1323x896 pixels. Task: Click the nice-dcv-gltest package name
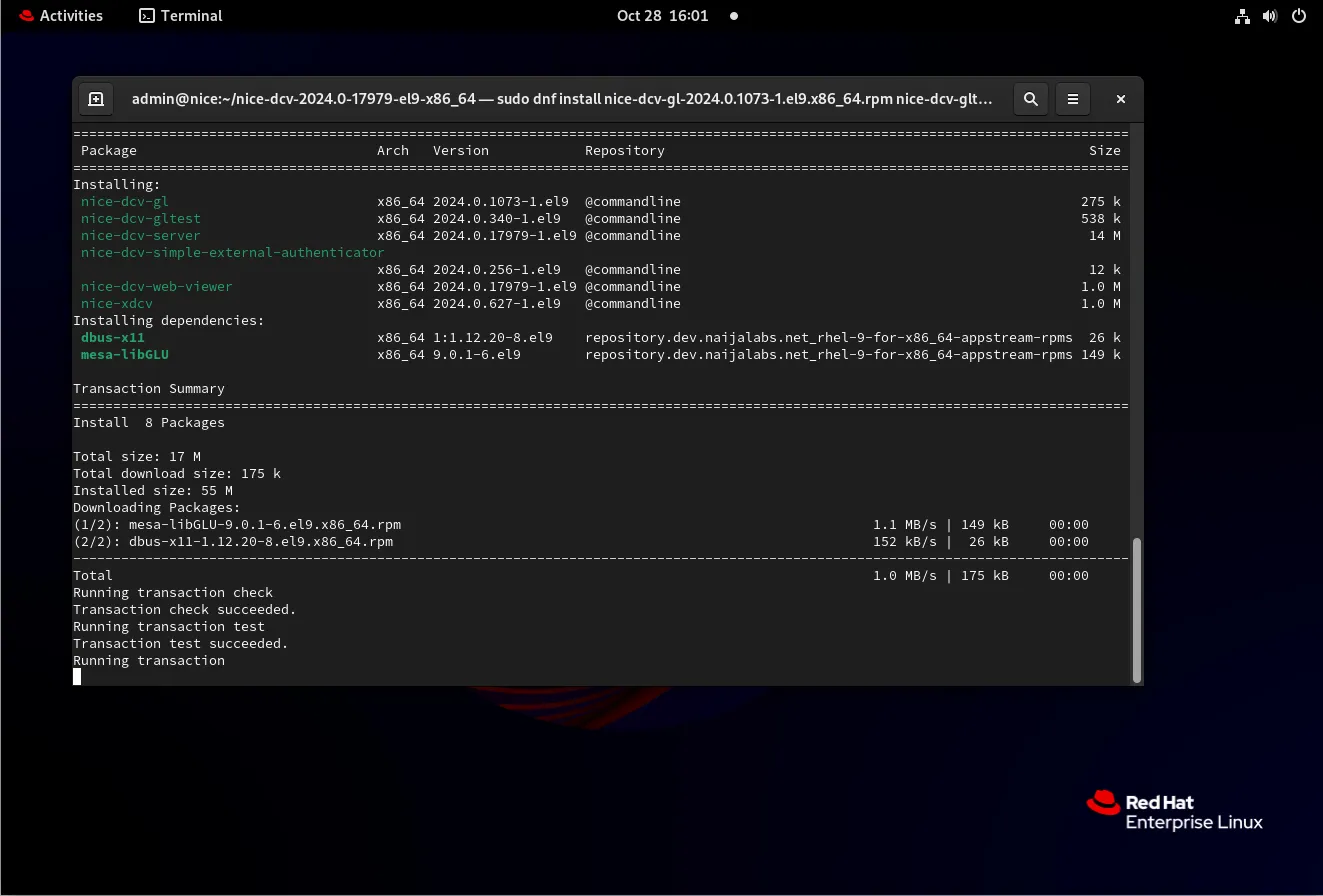[141, 219]
